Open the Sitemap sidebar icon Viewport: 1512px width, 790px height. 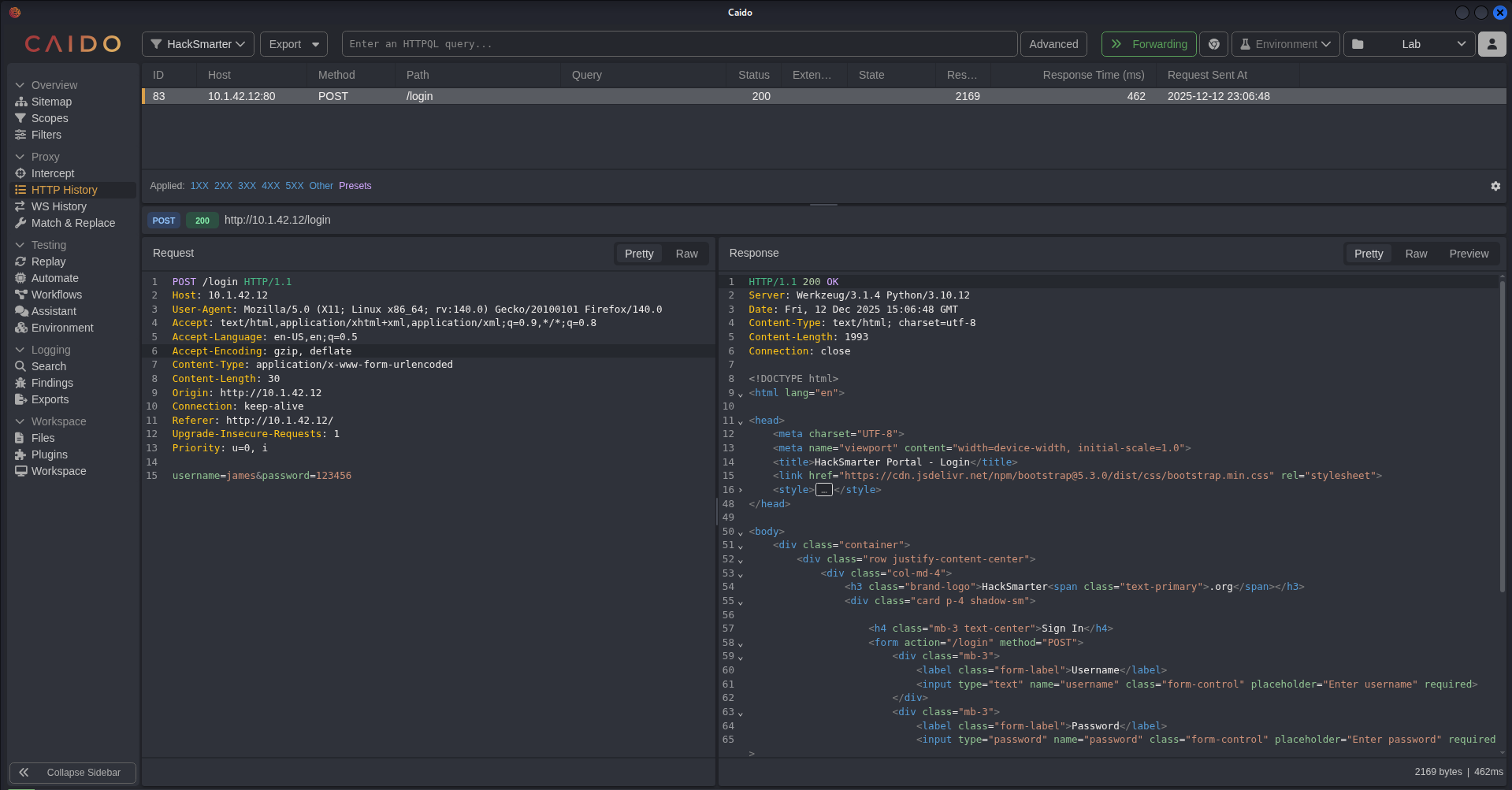pos(21,102)
